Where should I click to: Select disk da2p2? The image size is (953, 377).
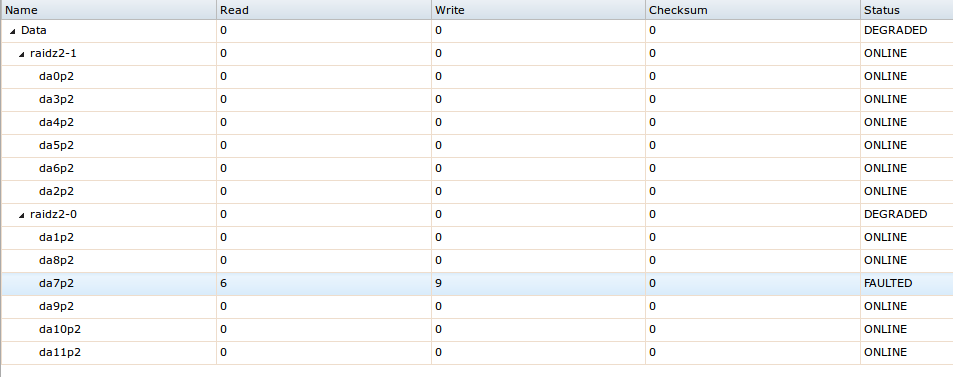(x=57, y=192)
